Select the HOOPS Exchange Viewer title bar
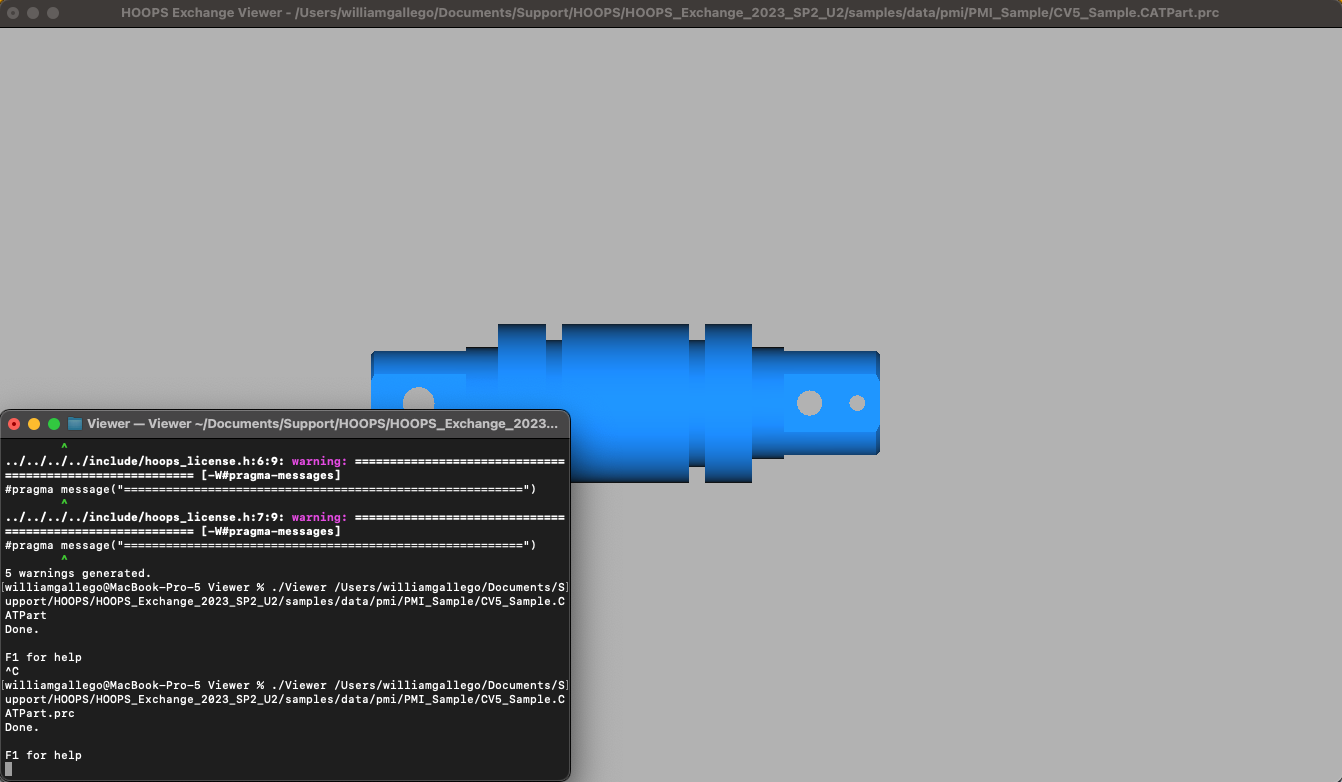The image size is (1342, 782). point(671,13)
